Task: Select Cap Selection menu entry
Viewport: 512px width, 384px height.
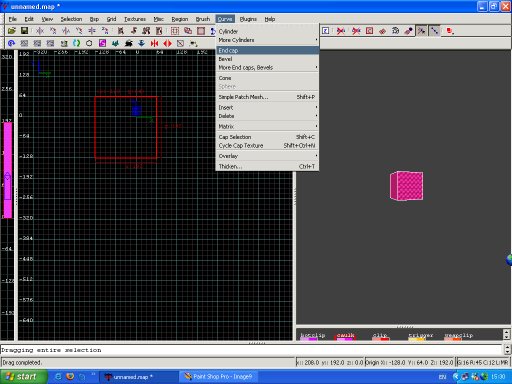Action: [267, 137]
